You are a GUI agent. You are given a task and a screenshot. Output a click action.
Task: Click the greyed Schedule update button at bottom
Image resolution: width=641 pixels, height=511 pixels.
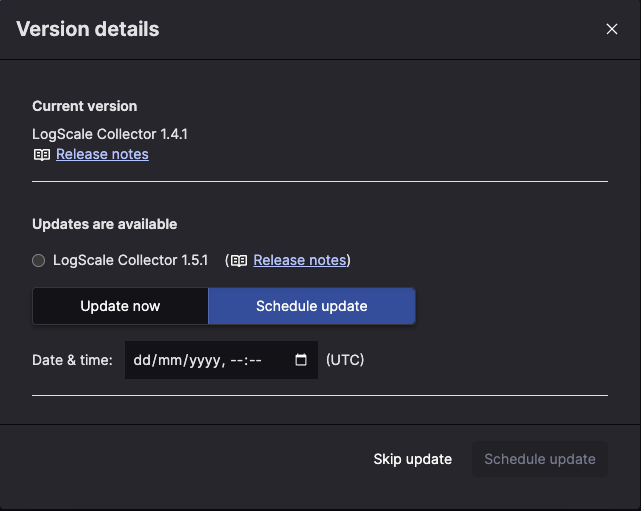coord(539,459)
